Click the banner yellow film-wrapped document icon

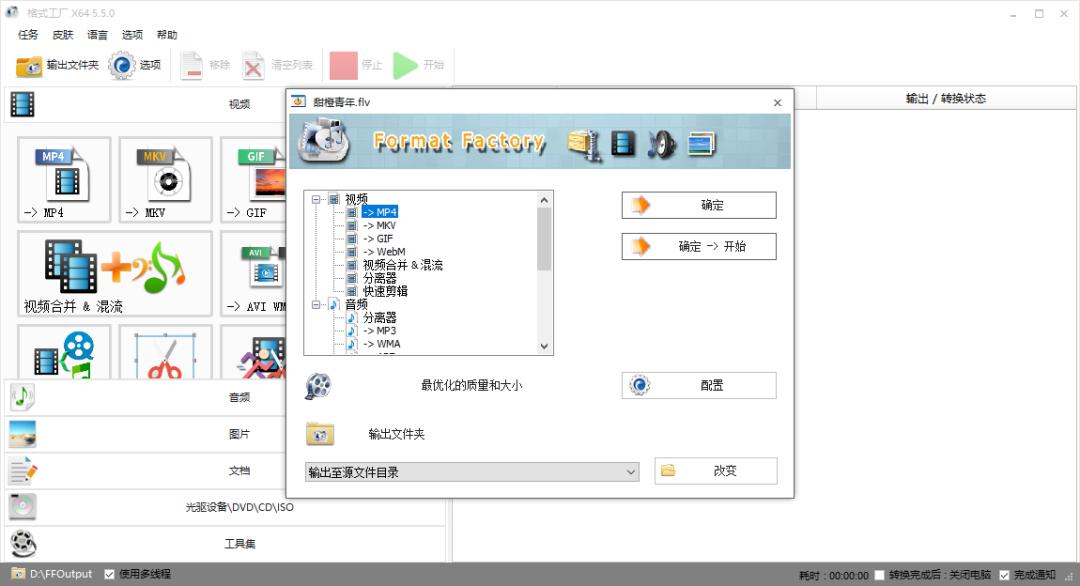click(584, 145)
